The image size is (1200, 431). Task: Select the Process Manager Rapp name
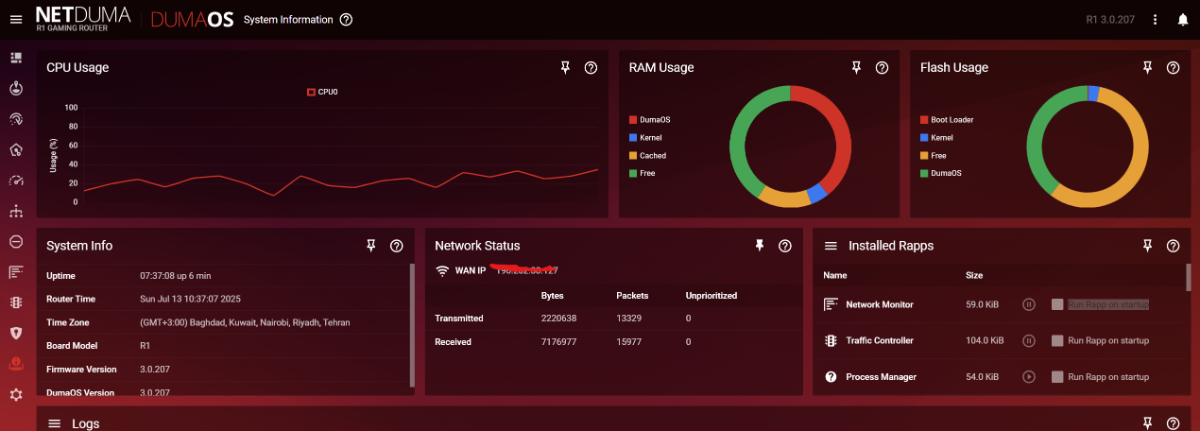879,377
